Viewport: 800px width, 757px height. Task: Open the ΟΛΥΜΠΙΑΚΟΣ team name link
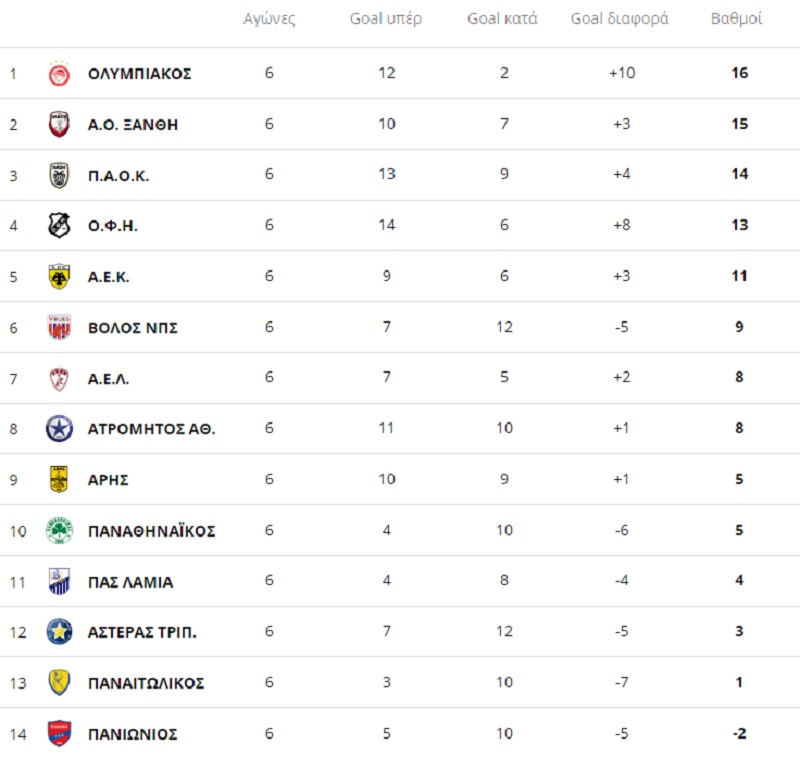140,73
